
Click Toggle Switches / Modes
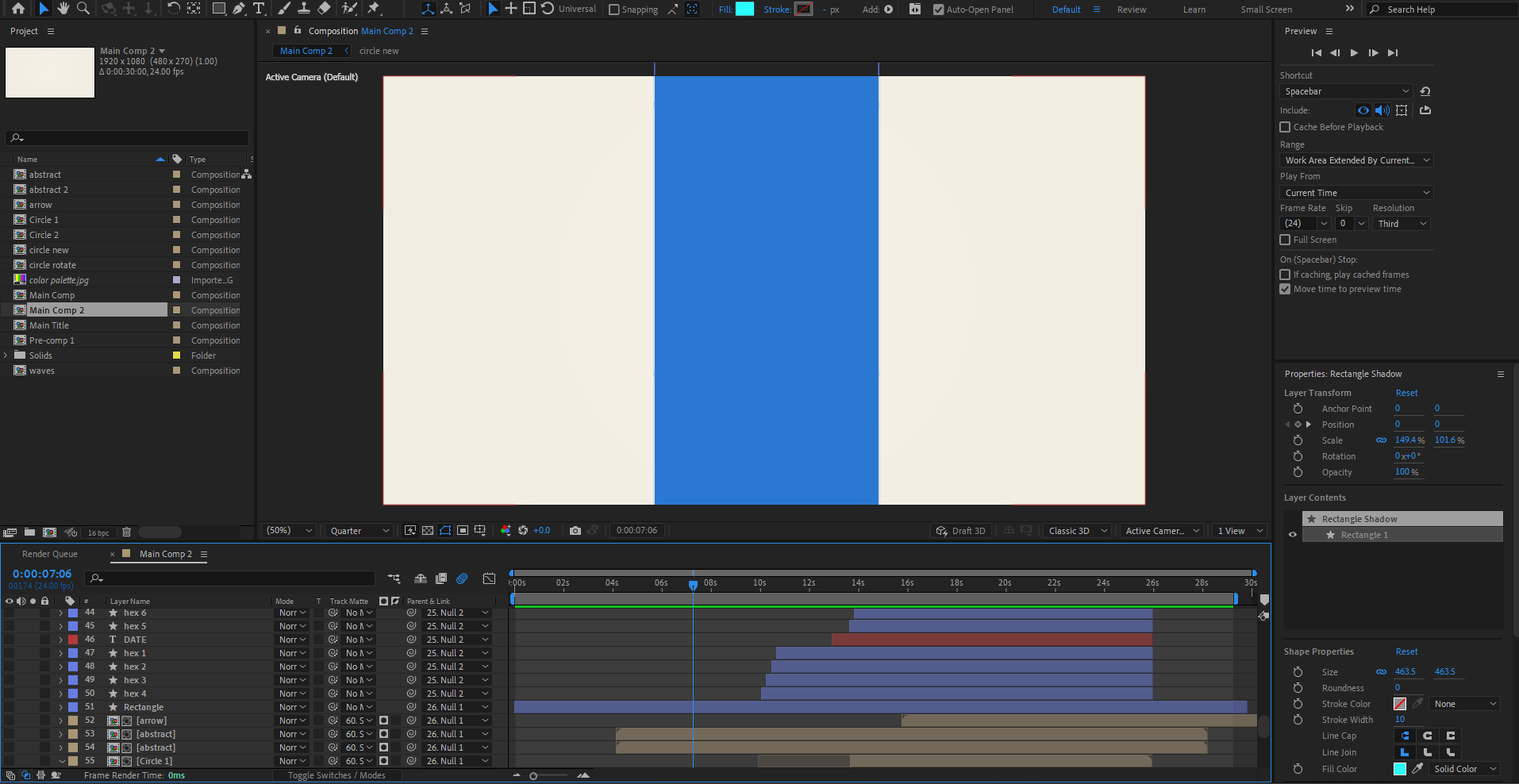336,775
